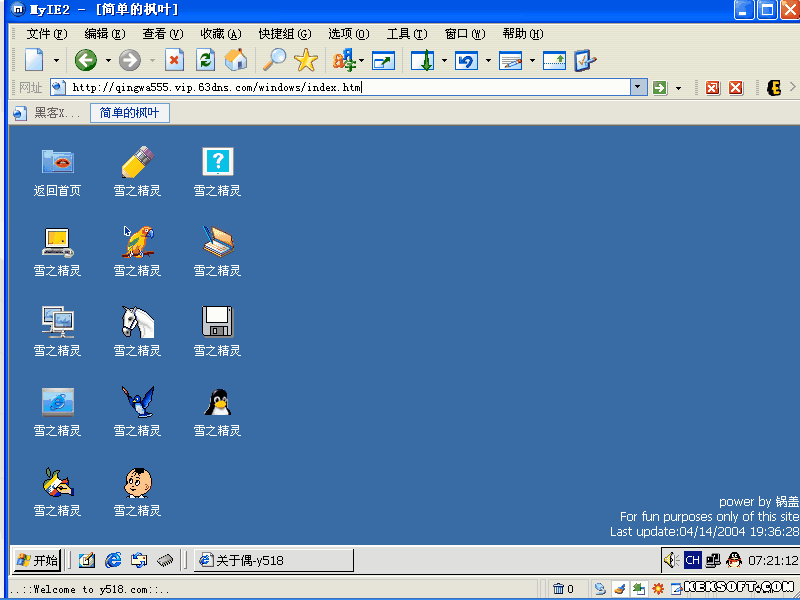This screenshot has height=600, width=800.
Task: Open the 编辑(E) menu
Action: click(x=105, y=34)
